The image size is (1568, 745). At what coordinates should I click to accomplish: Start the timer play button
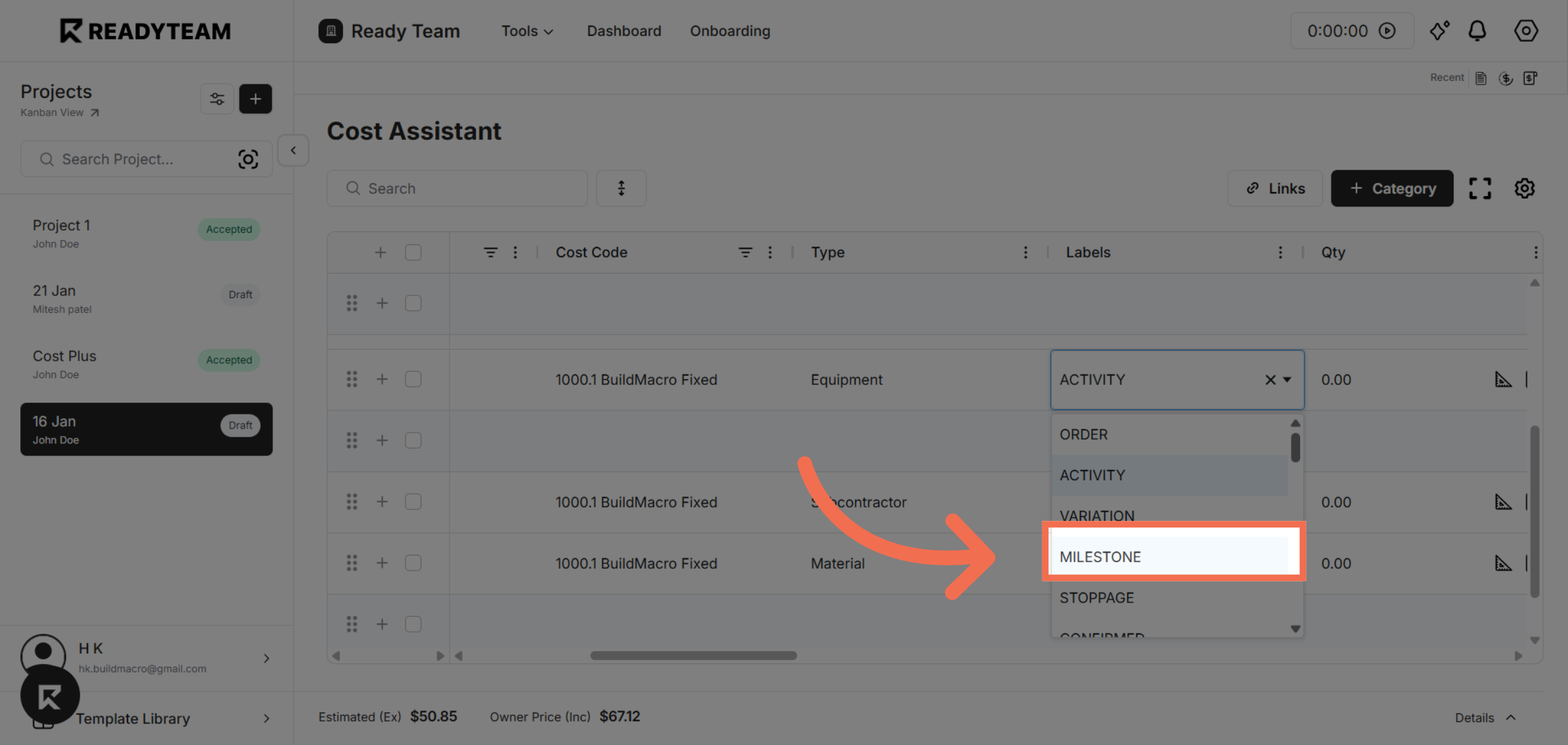[x=1387, y=31]
